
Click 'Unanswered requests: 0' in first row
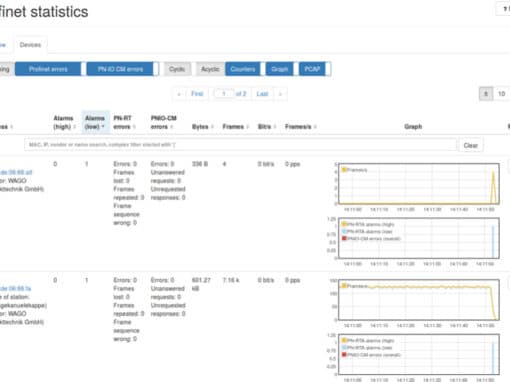click(168, 177)
